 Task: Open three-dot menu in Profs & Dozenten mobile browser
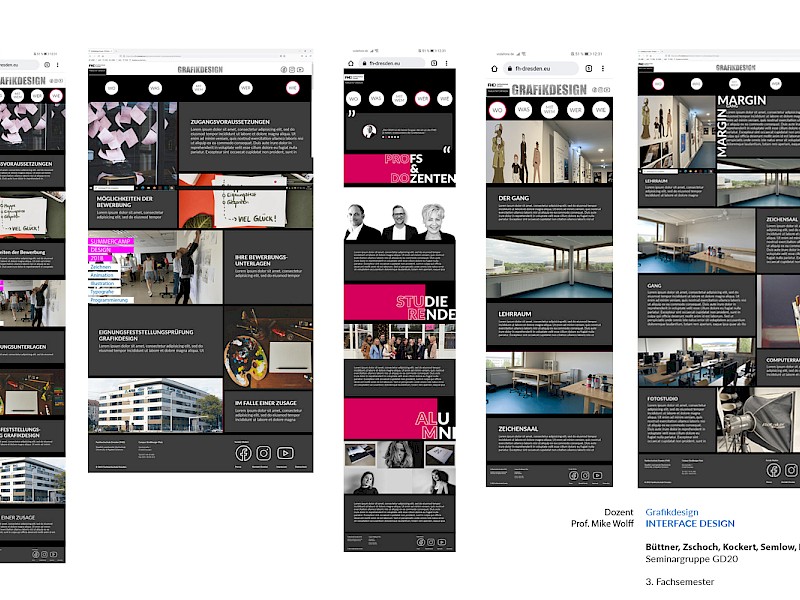(446, 63)
